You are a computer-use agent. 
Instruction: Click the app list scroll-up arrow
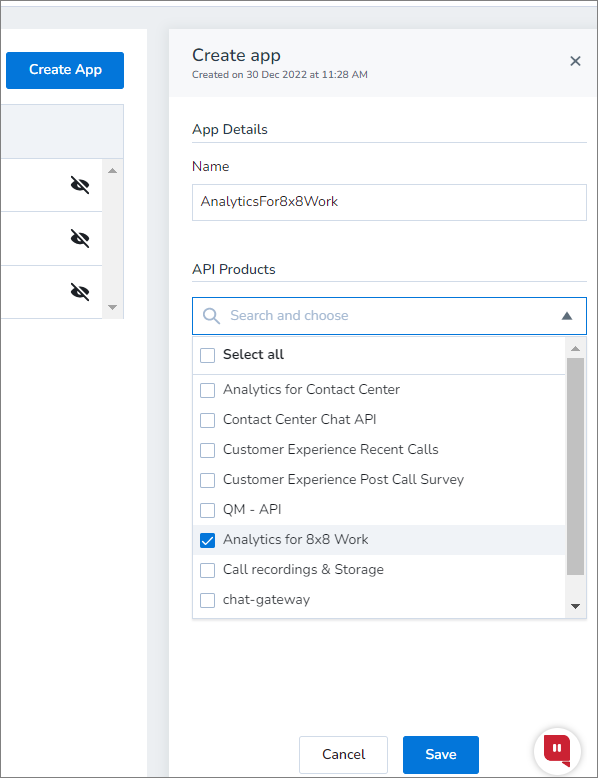point(113,171)
